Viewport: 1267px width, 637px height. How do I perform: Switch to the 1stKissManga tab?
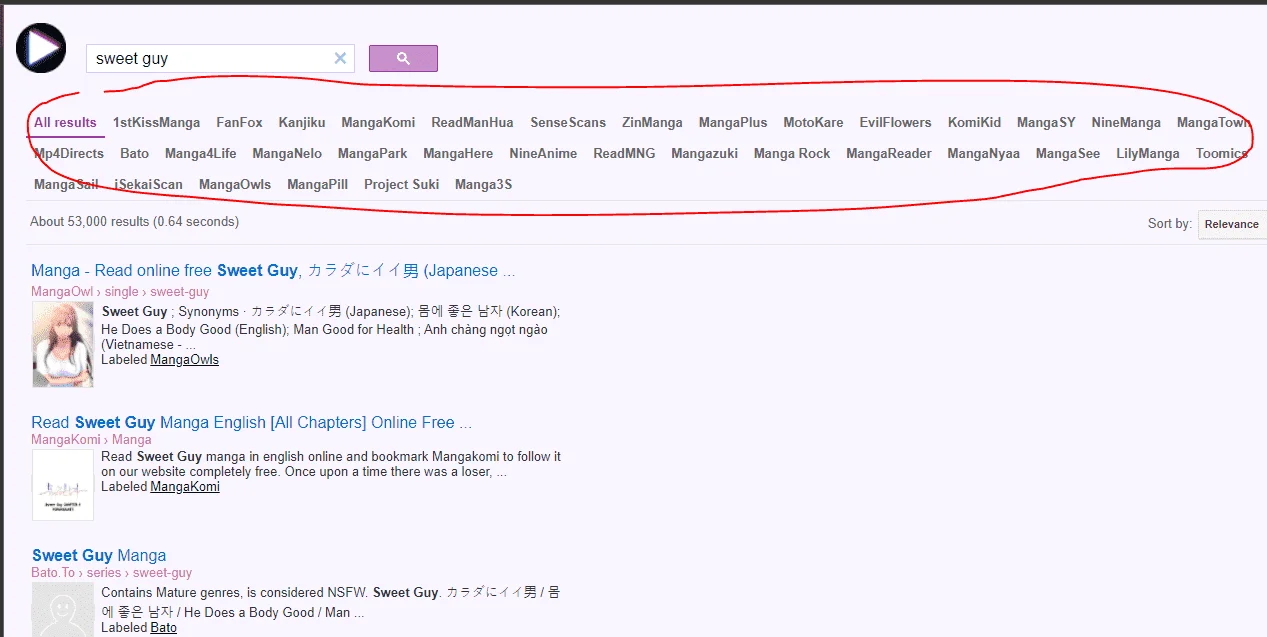156,122
